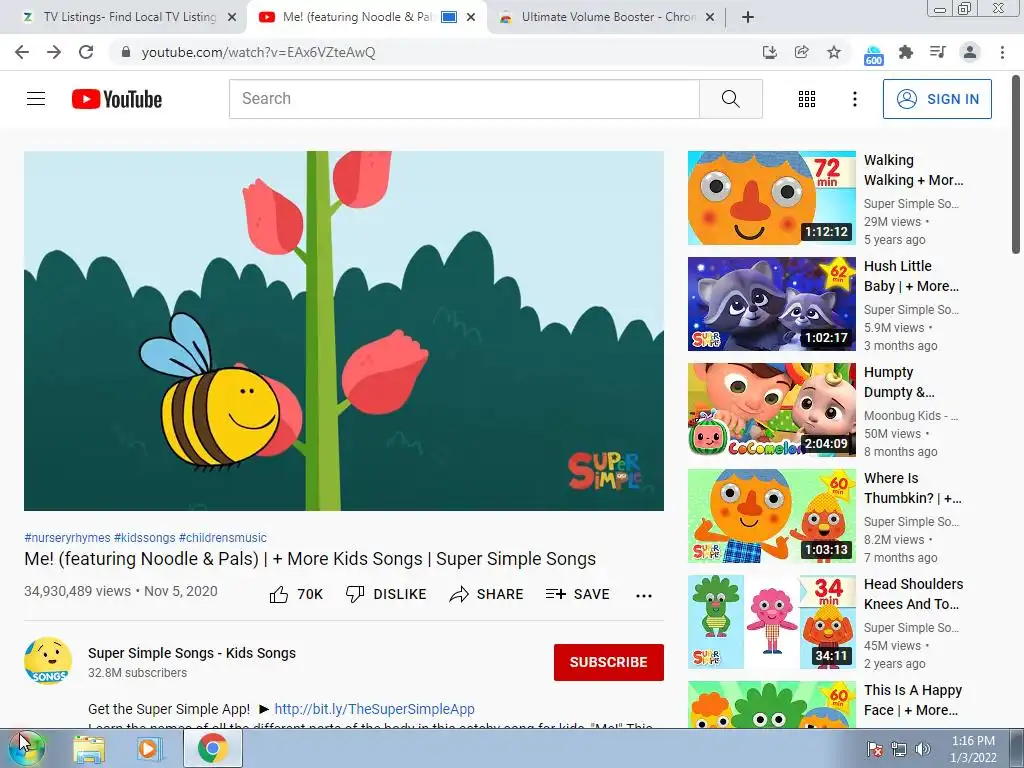The height and width of the screenshot is (768, 1024).
Task: Open the SHARE dialog
Action: click(x=487, y=594)
